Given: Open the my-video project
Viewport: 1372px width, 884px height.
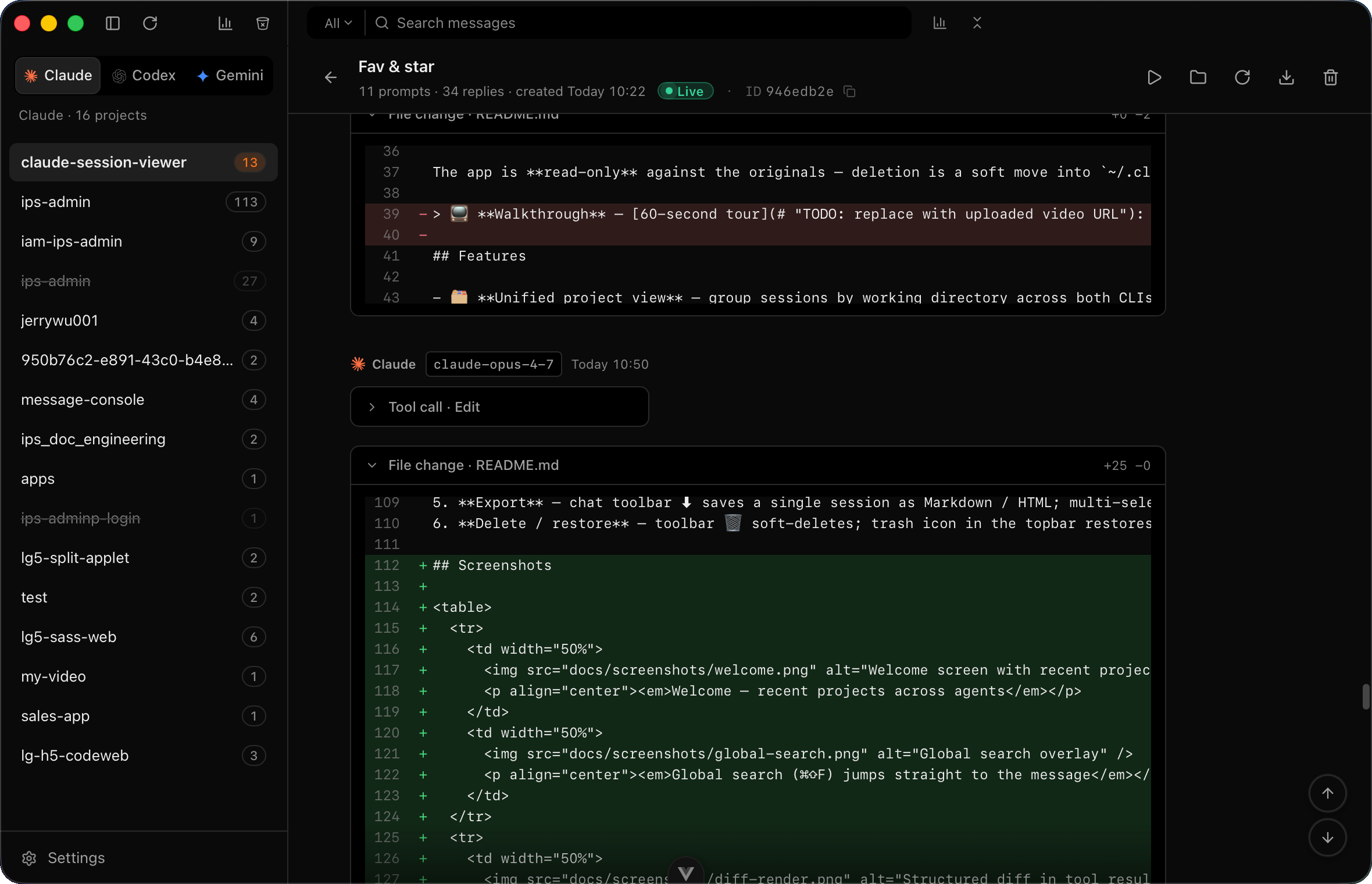Looking at the screenshot, I should click(144, 676).
